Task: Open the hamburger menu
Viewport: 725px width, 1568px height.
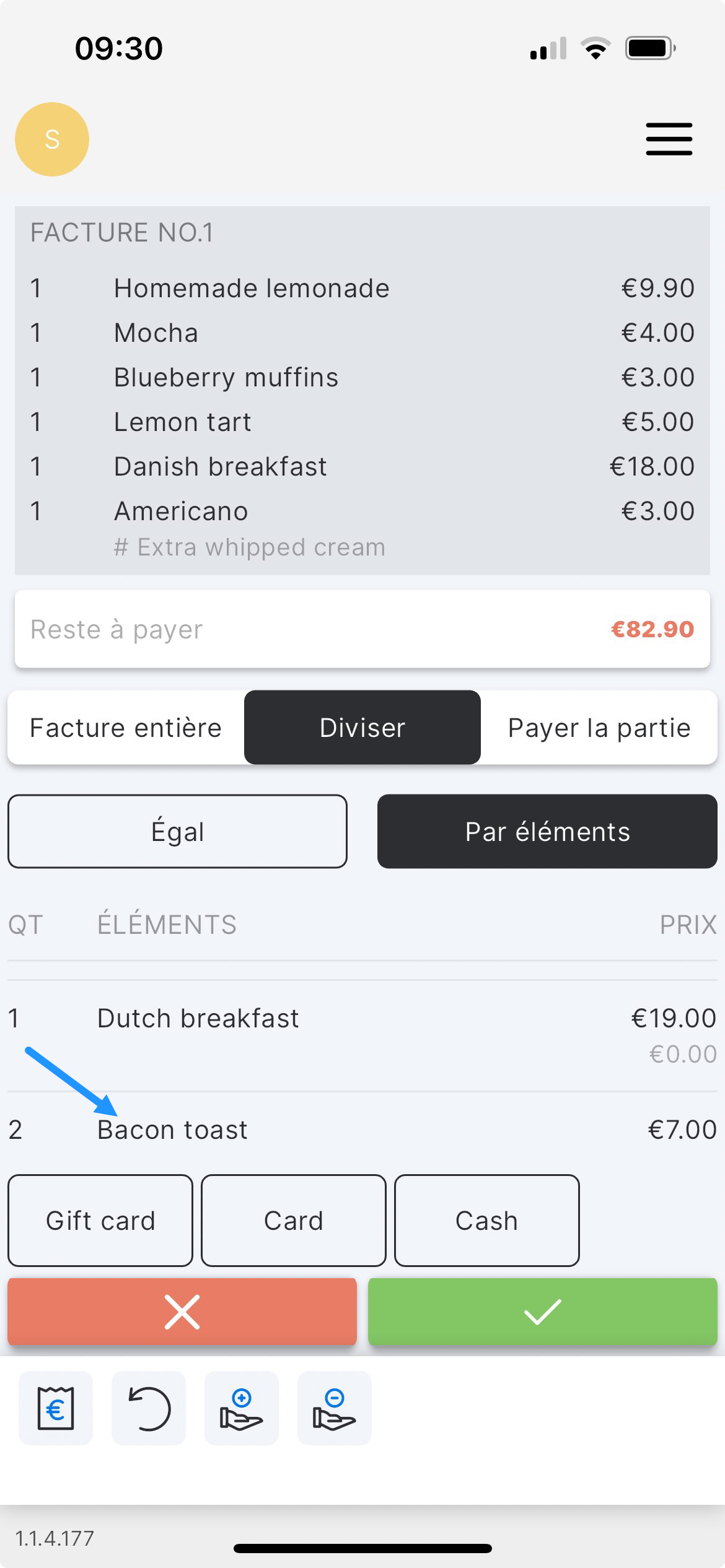Action: pos(669,139)
